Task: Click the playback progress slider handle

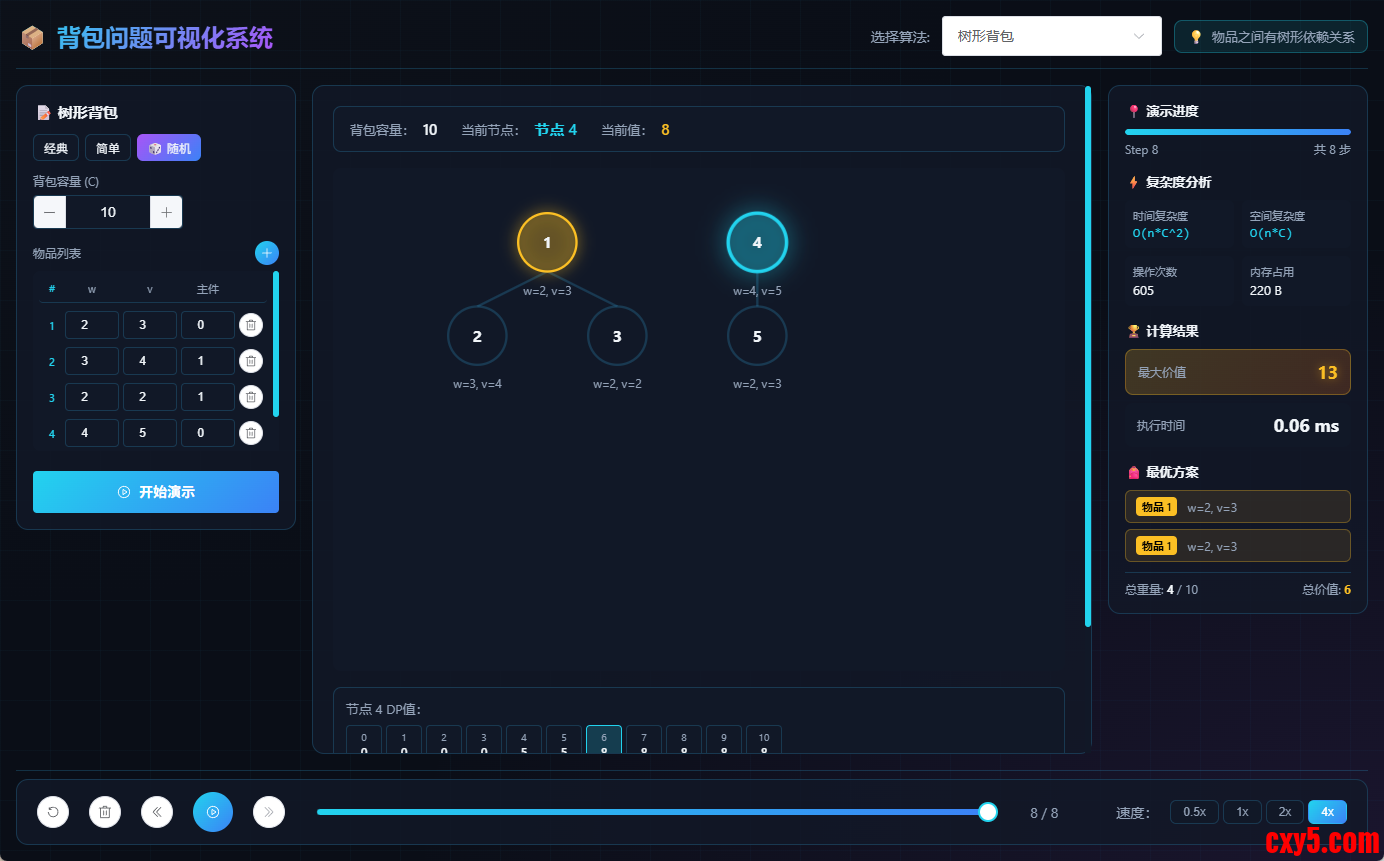Action: tap(988, 812)
